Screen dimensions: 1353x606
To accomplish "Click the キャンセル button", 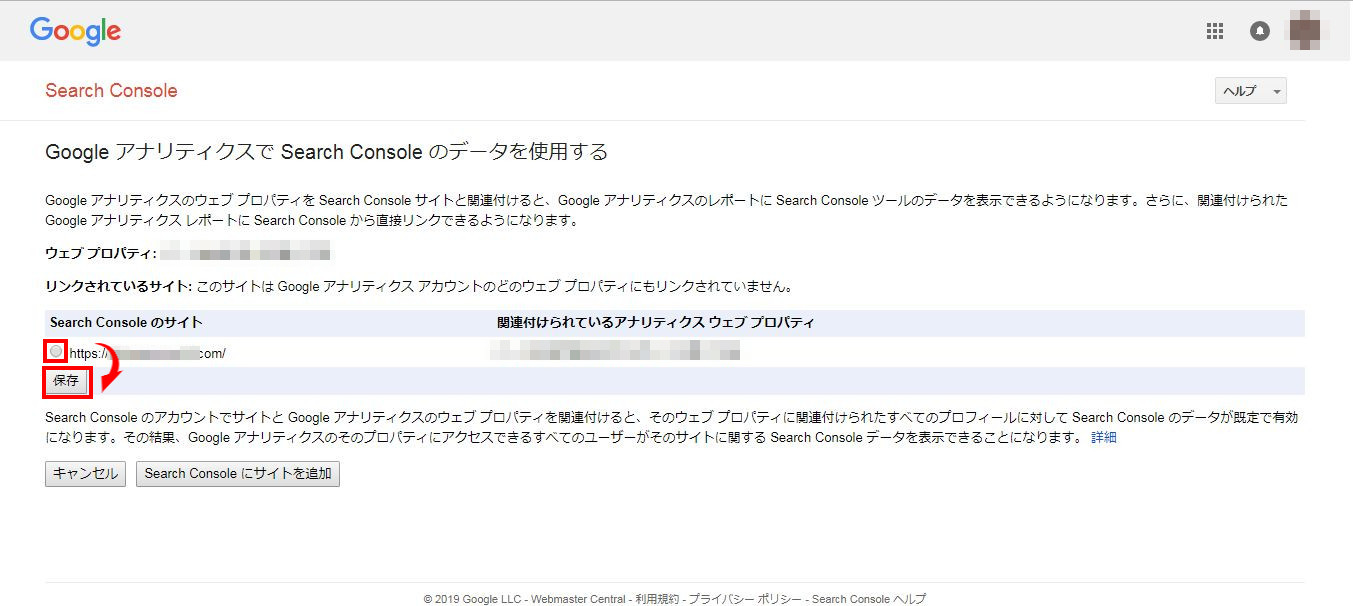I will coord(85,473).
